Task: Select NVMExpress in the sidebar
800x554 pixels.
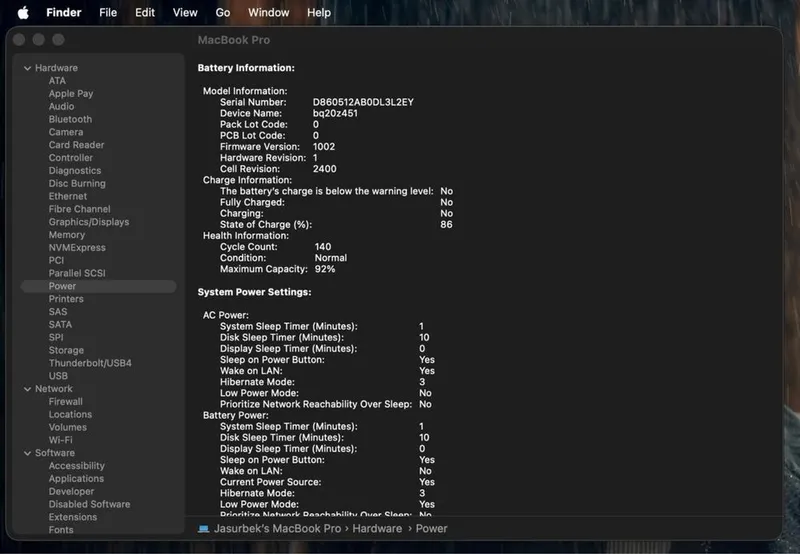Action: click(77, 247)
